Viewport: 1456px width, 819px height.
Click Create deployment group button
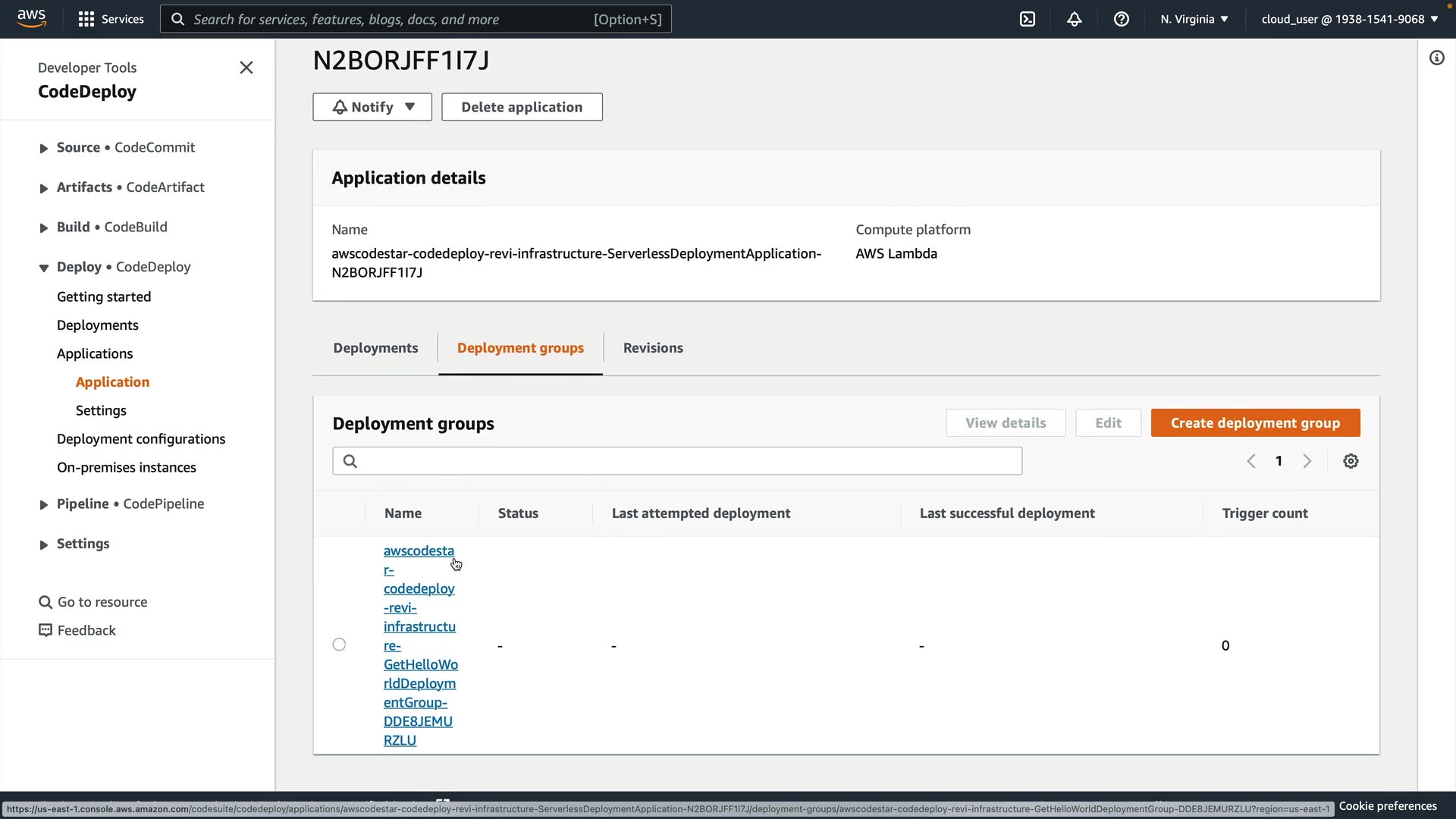[1255, 423]
